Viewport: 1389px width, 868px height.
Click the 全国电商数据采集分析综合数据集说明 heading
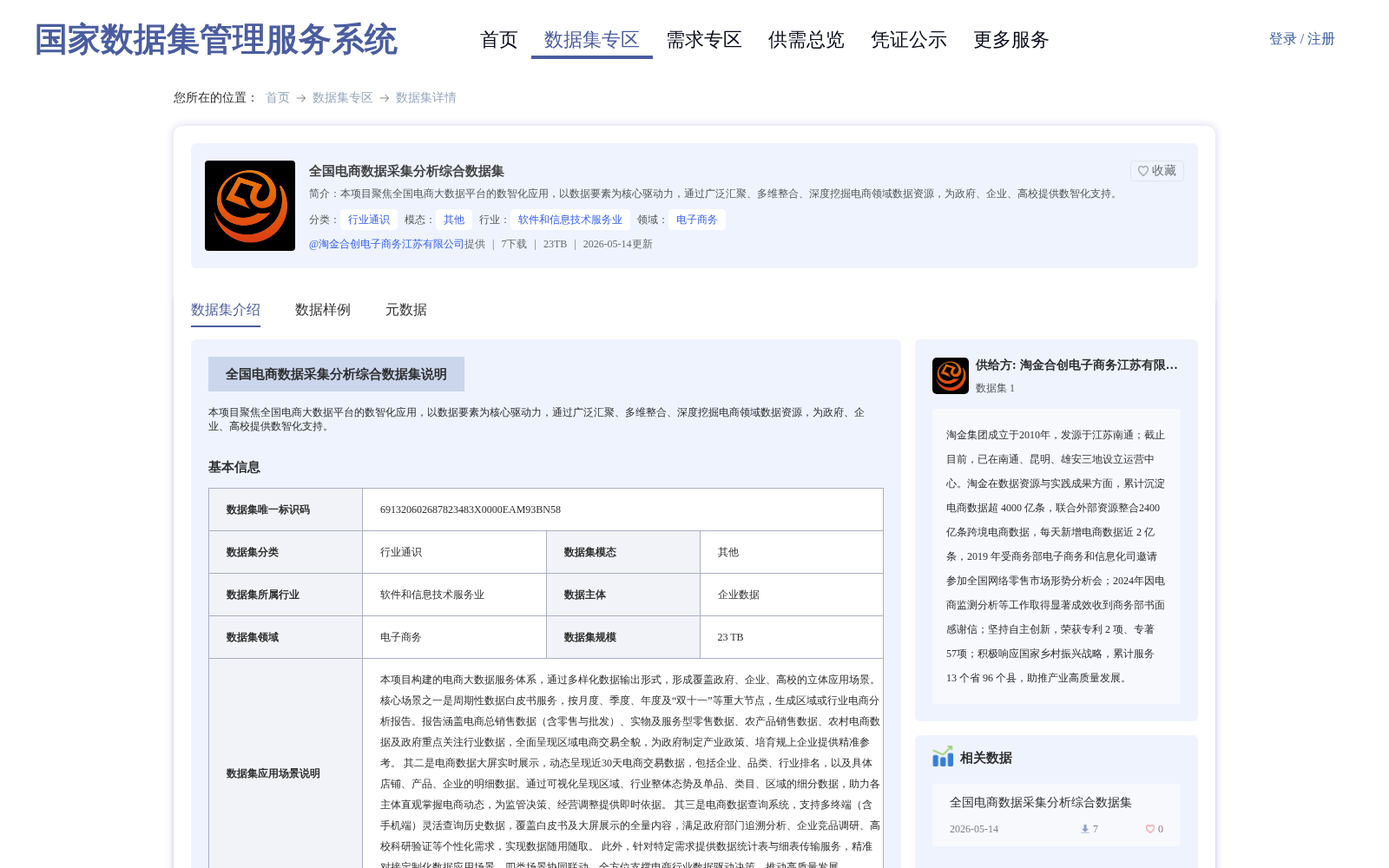pos(336,374)
